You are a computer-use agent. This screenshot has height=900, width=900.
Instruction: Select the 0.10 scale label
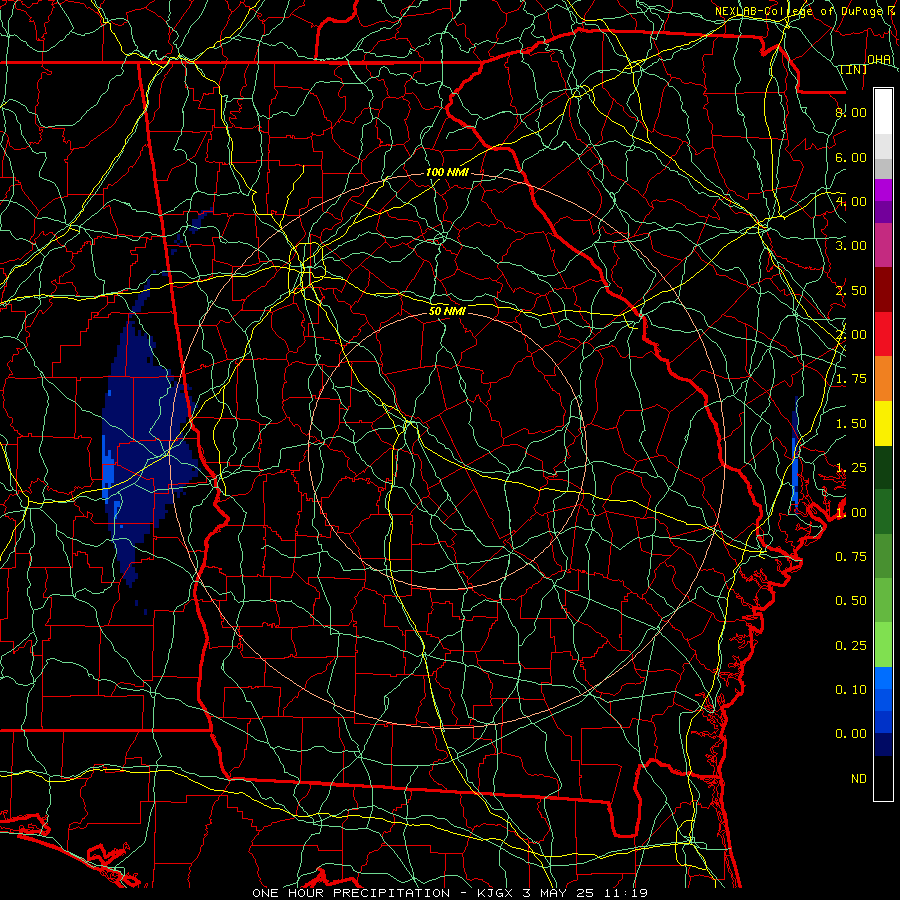(851, 690)
